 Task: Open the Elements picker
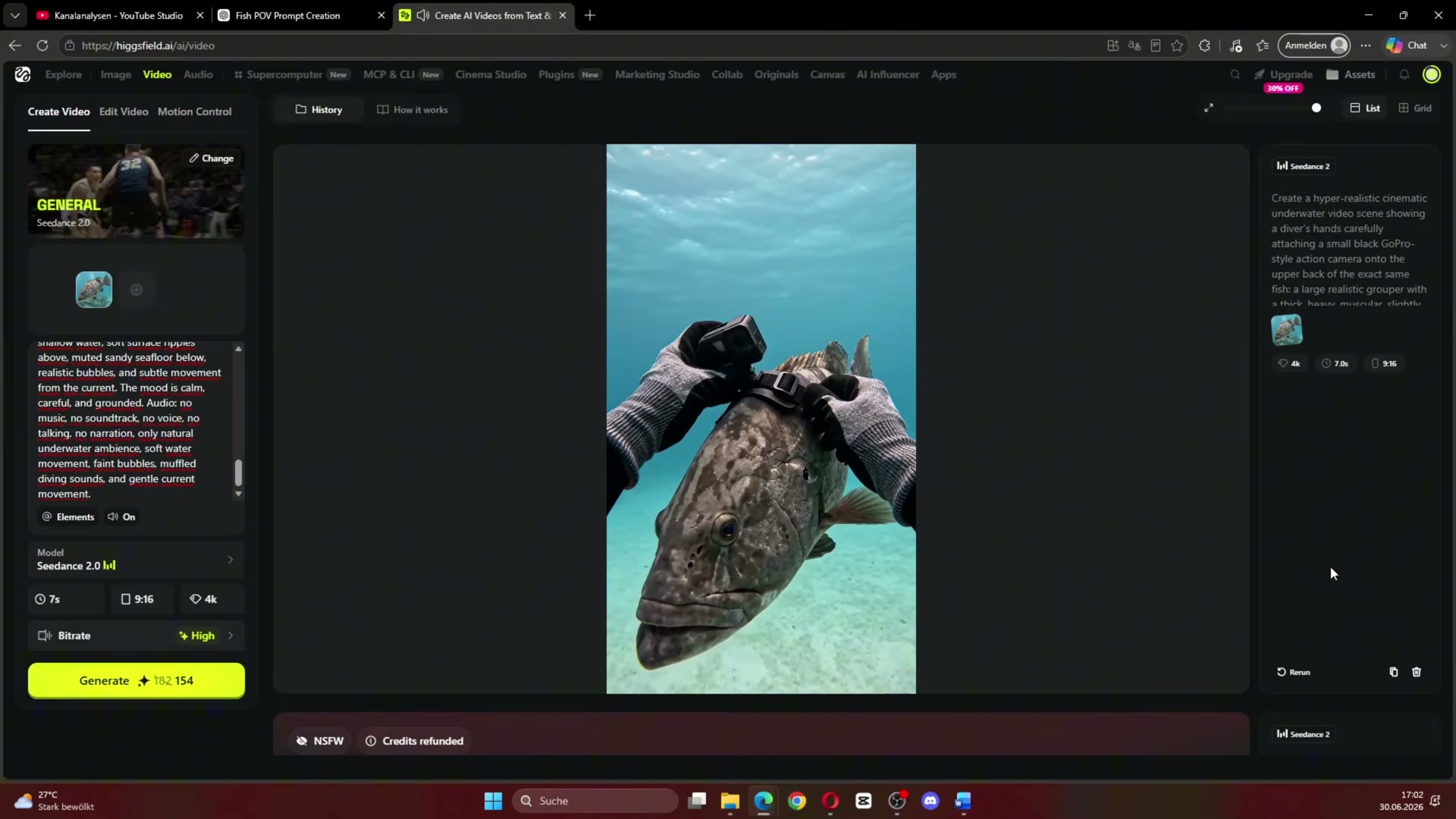[68, 516]
